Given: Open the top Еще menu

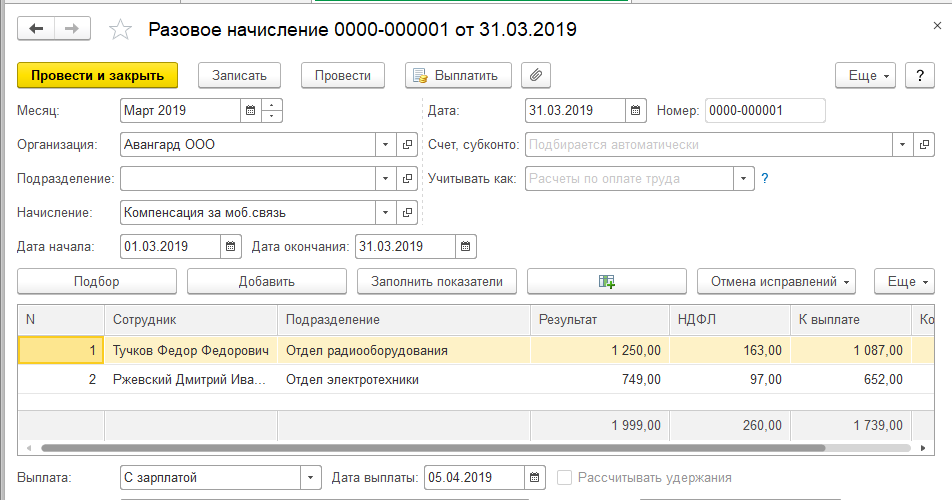Looking at the screenshot, I should tap(865, 75).
